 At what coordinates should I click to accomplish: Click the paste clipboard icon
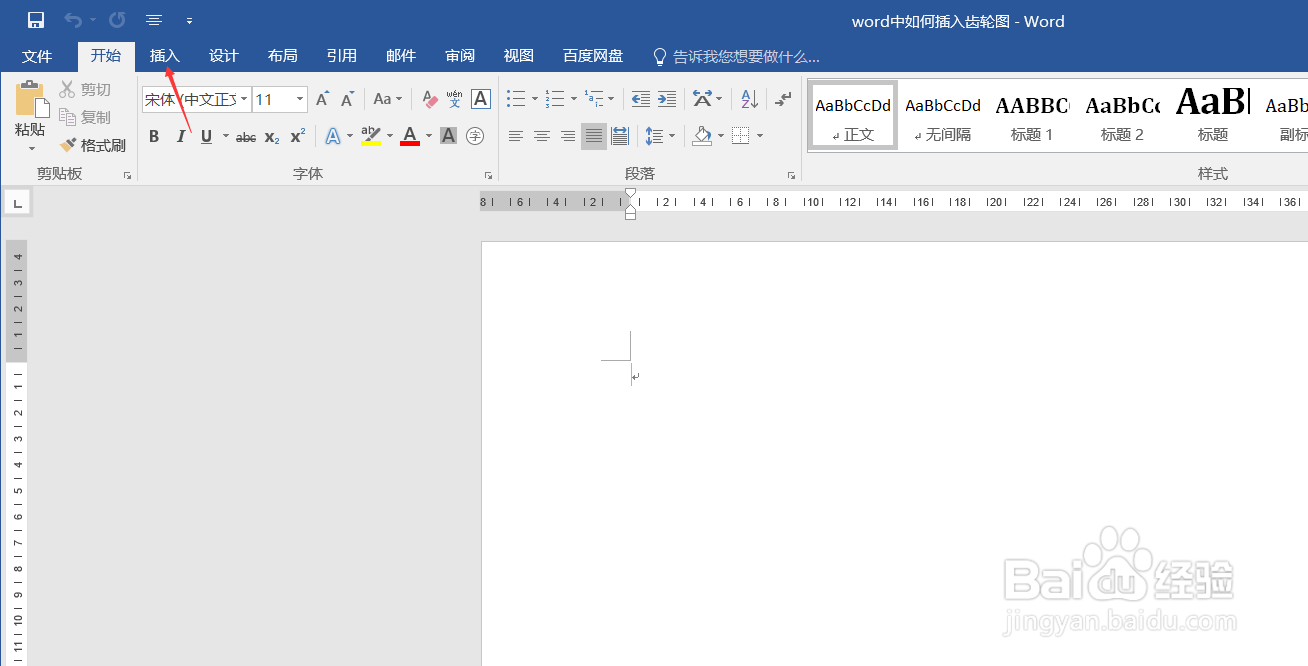(30, 100)
